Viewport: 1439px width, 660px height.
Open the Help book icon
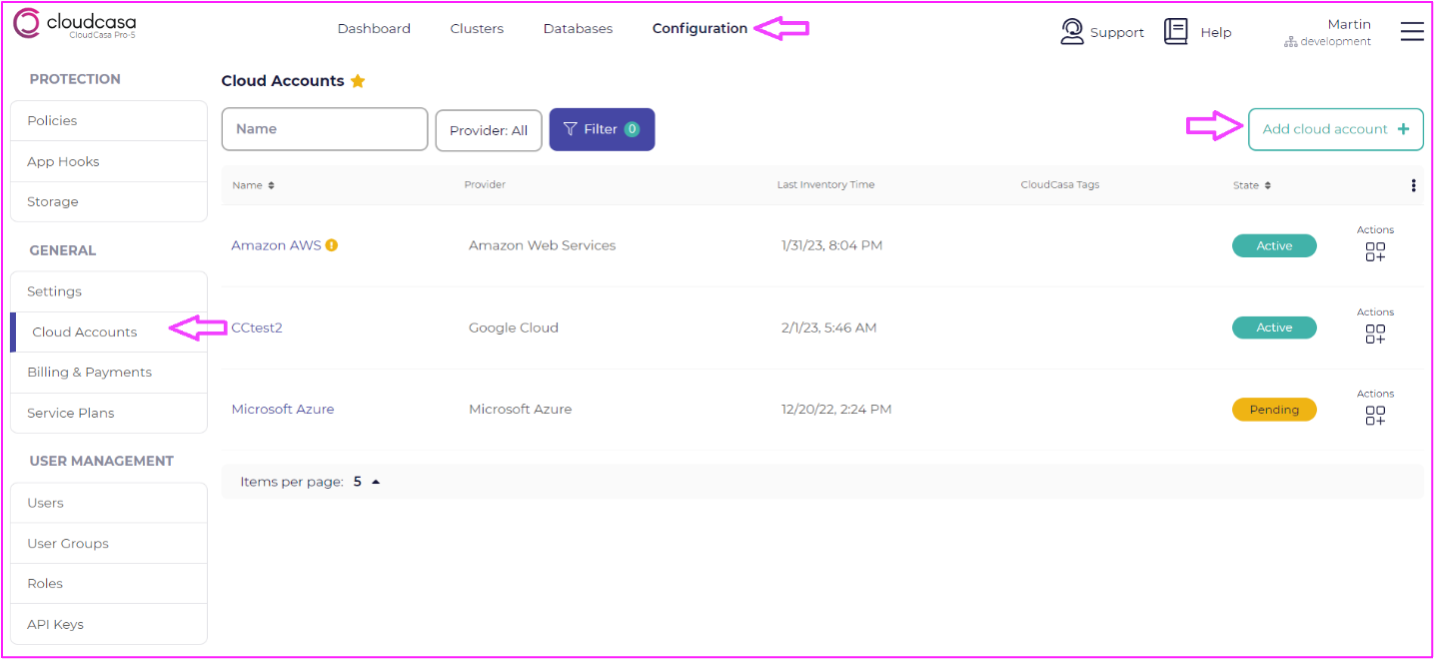click(1176, 32)
